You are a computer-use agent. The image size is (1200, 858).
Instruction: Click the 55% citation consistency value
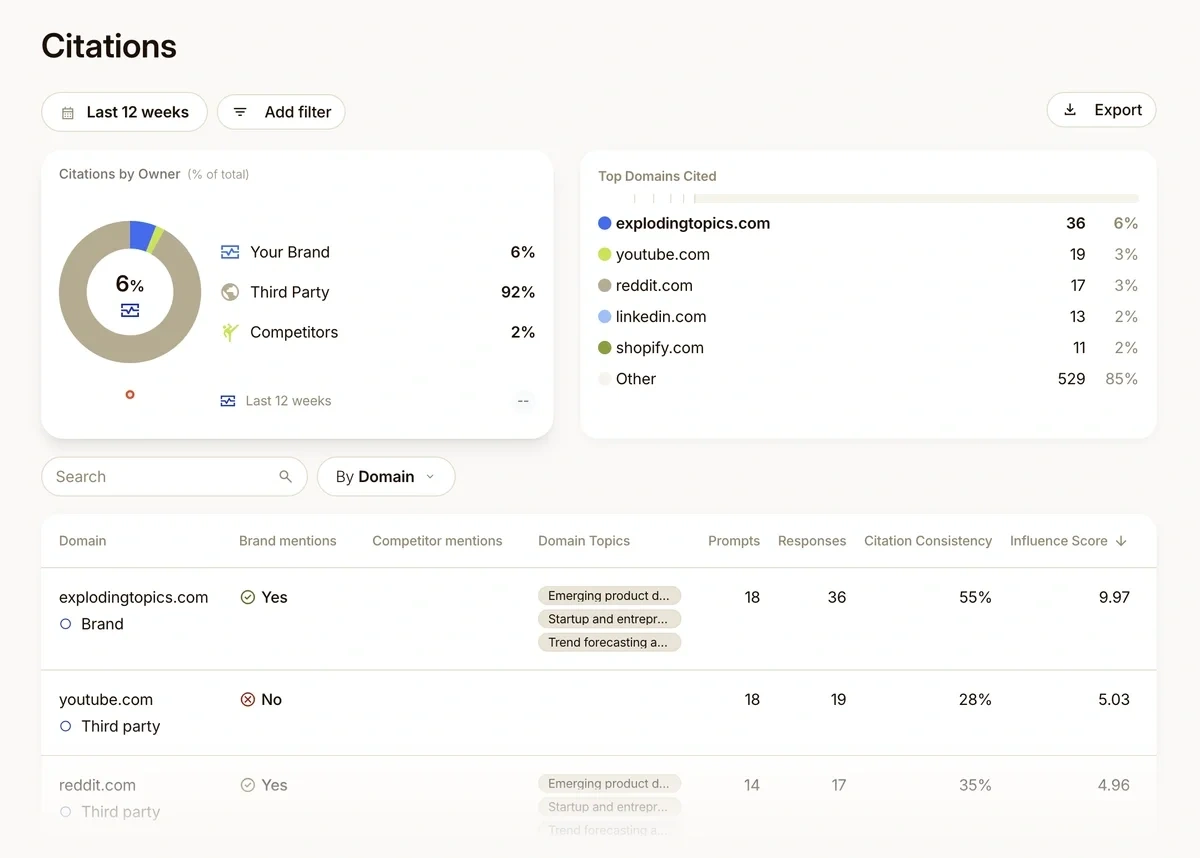[975, 597]
